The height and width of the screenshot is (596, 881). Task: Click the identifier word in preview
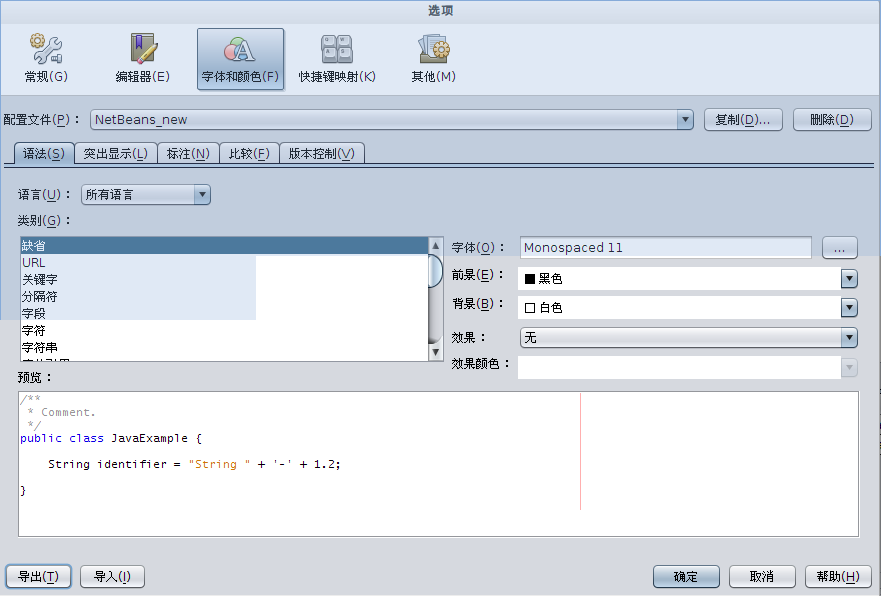132,464
